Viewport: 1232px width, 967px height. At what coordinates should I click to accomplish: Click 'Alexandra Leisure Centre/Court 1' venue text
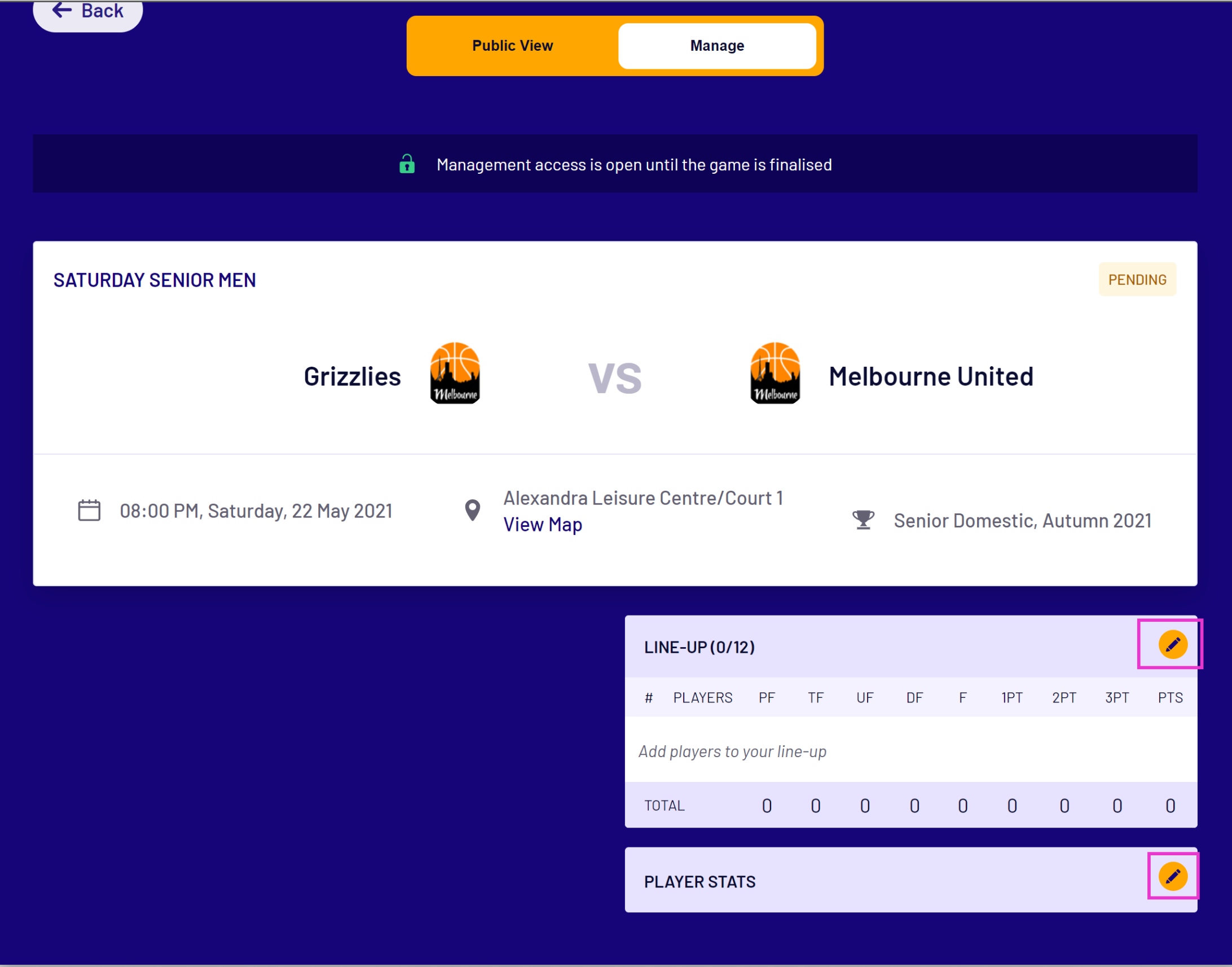tap(643, 498)
